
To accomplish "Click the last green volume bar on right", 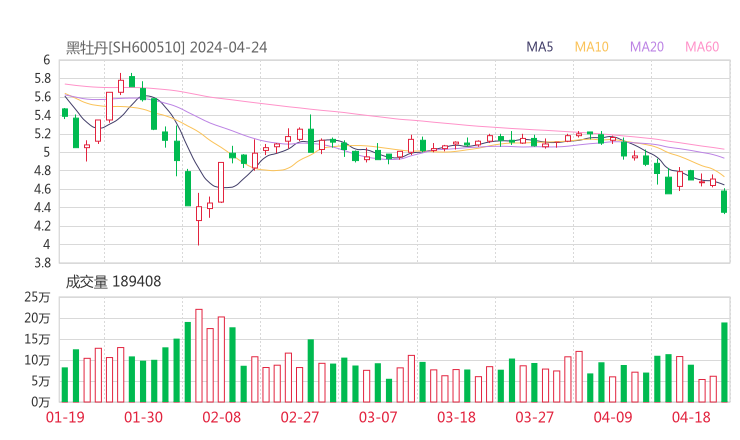I will click(x=724, y=363).
